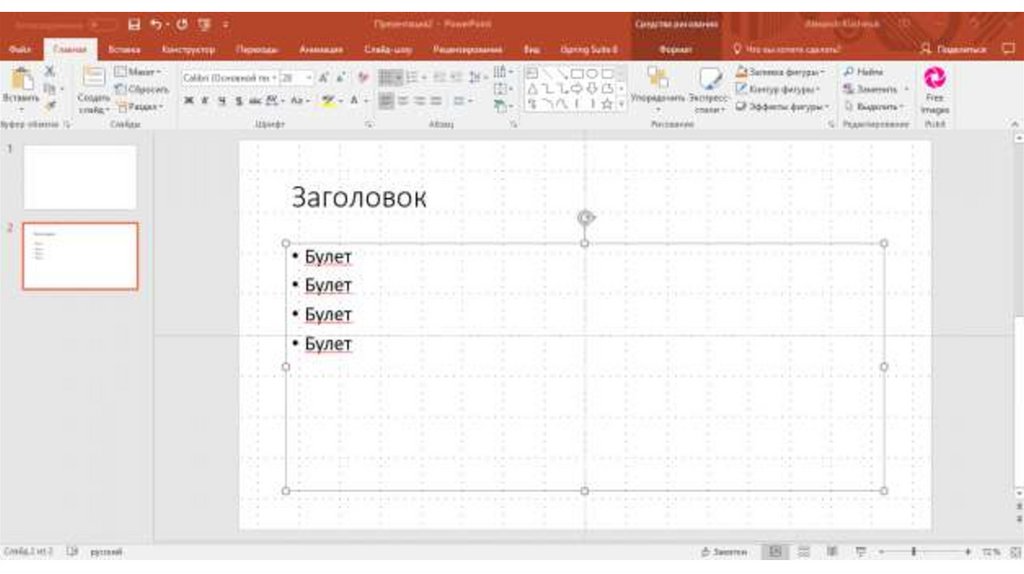The width and height of the screenshot is (1024, 574).
Task: Open Shape Outline (Контур фигуры) dropdown
Action: tap(778, 88)
